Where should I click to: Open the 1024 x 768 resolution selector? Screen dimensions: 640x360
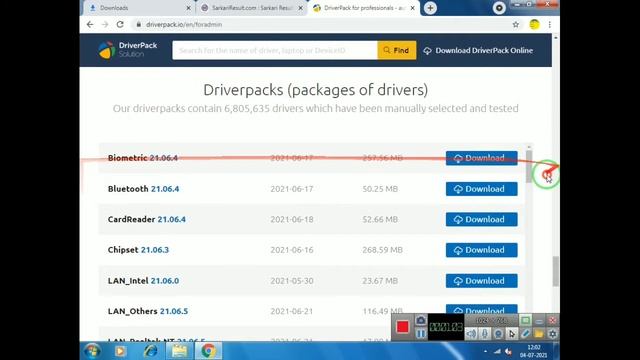tap(491, 320)
